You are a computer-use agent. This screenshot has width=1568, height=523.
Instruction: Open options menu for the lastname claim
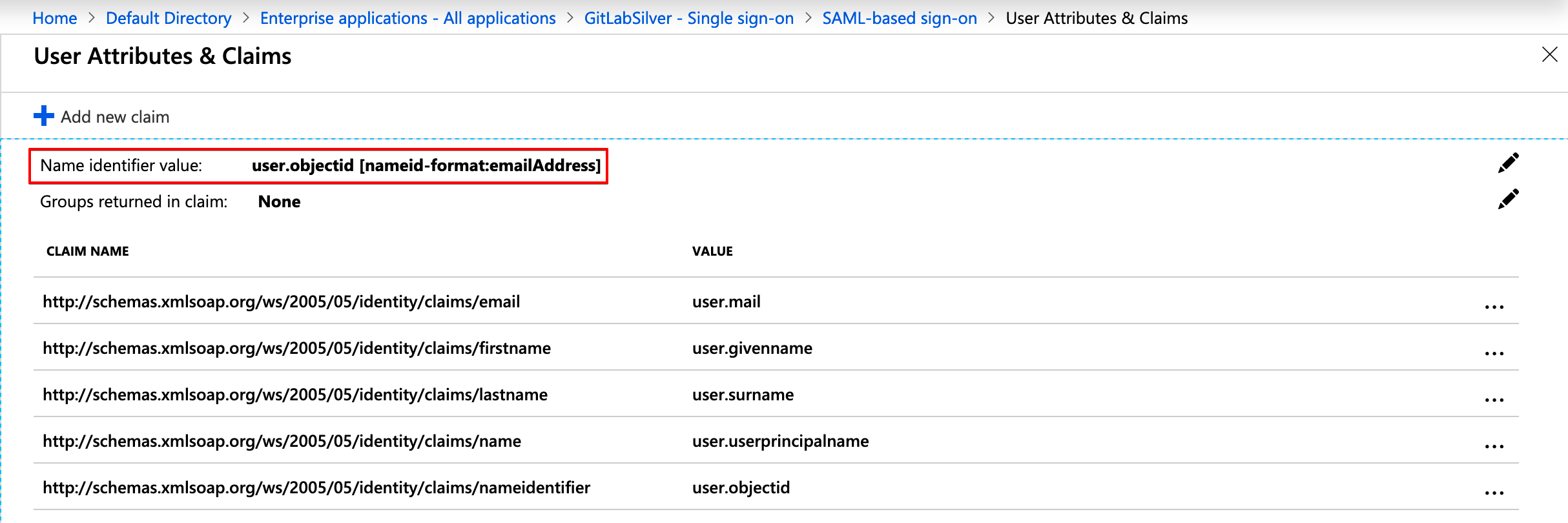pyautogui.click(x=1494, y=400)
